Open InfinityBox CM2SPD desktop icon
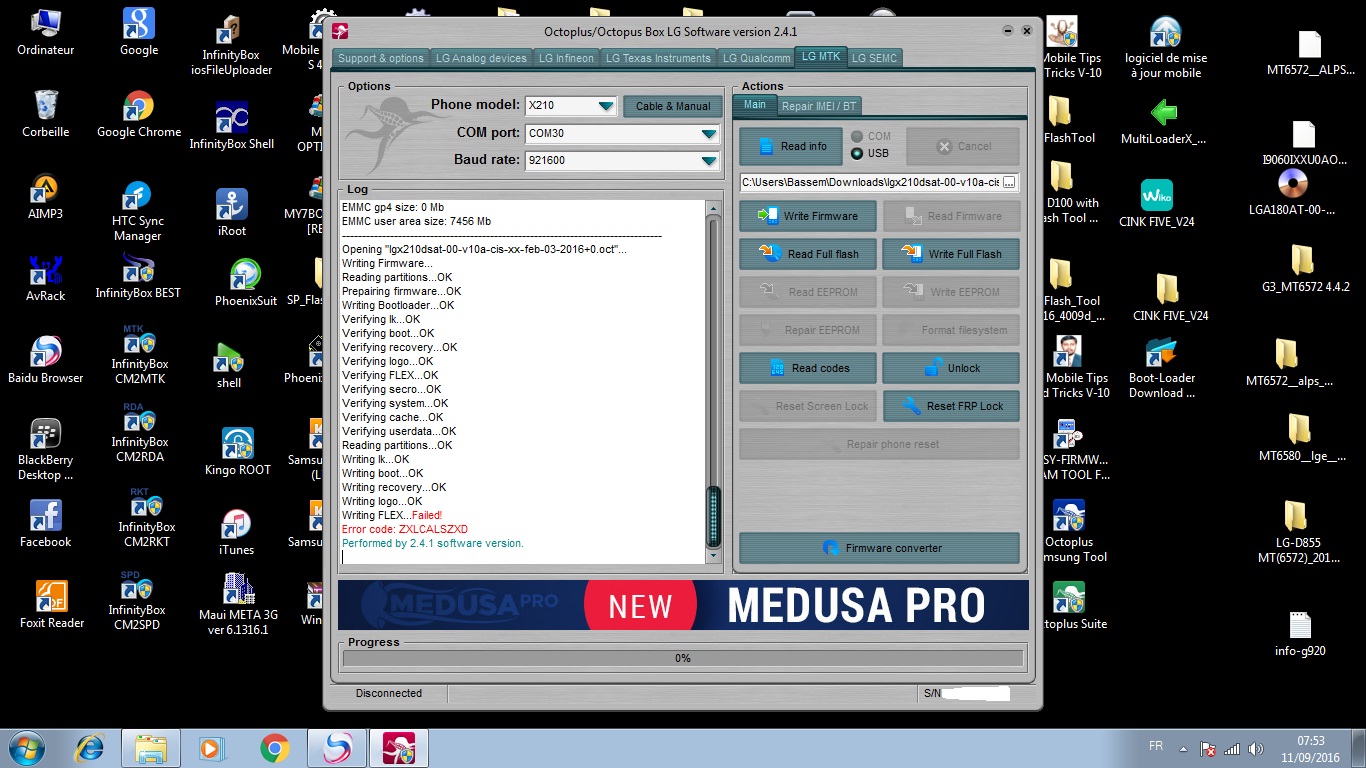Screen dimensions: 1366x768 tap(139, 601)
